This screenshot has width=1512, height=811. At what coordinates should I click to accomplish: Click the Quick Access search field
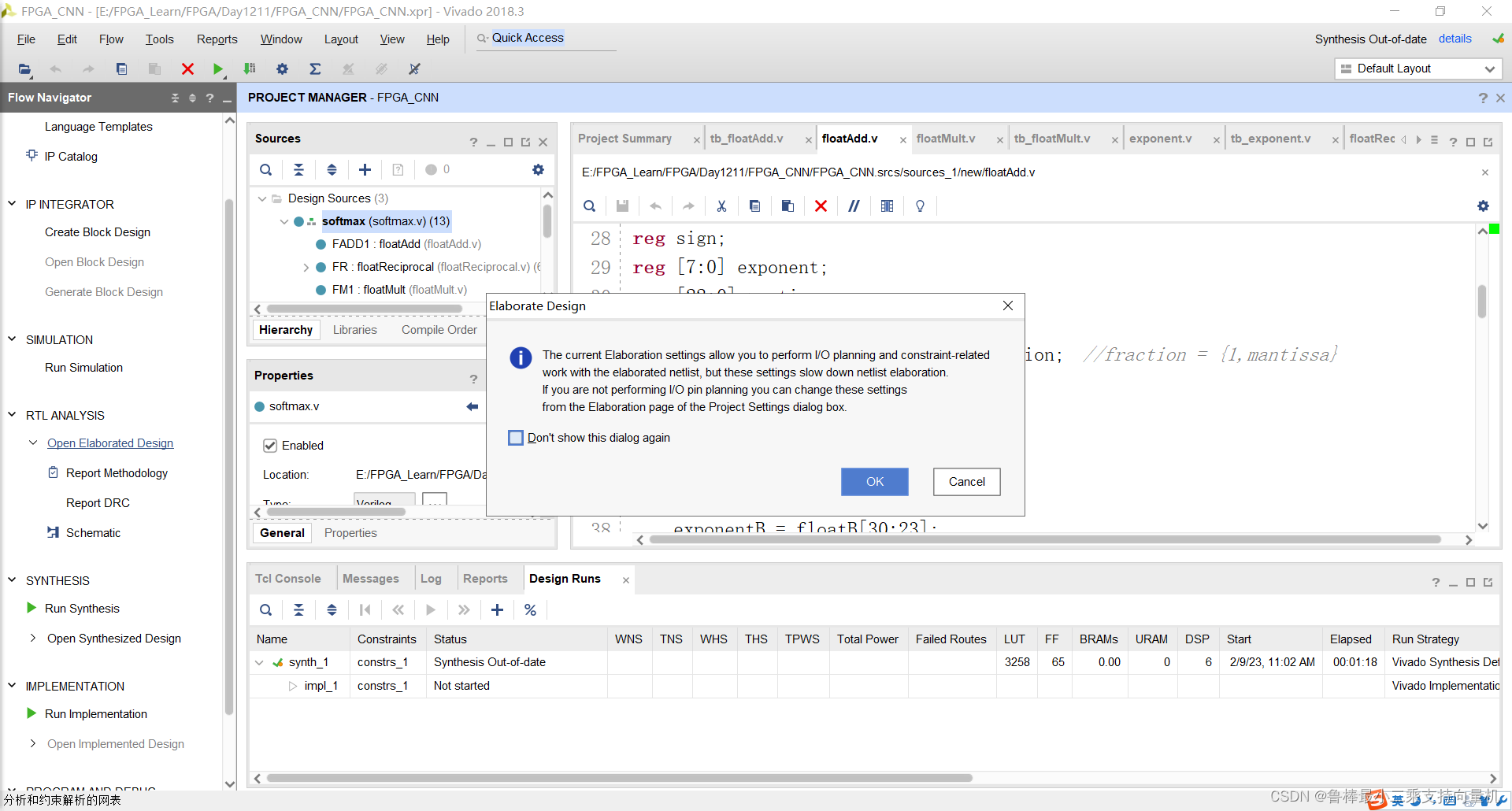(546, 39)
